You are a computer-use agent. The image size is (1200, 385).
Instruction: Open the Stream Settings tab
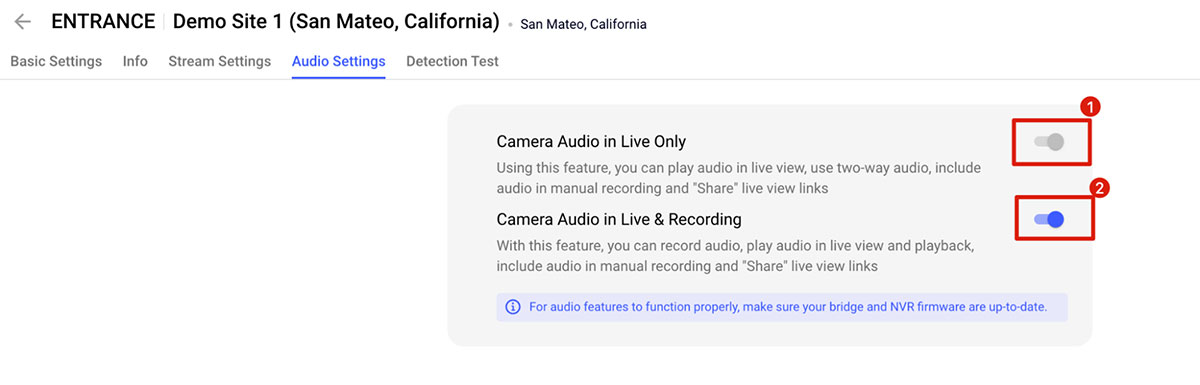point(219,61)
